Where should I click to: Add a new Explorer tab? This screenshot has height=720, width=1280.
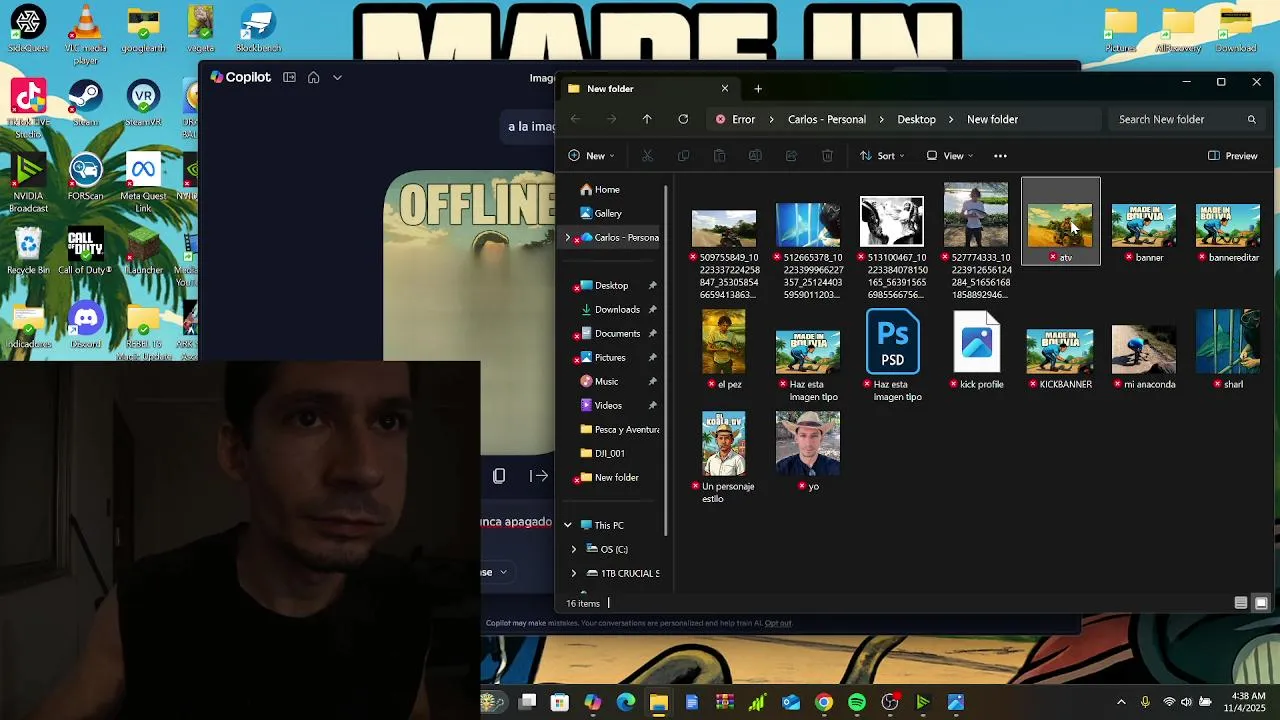tap(758, 88)
